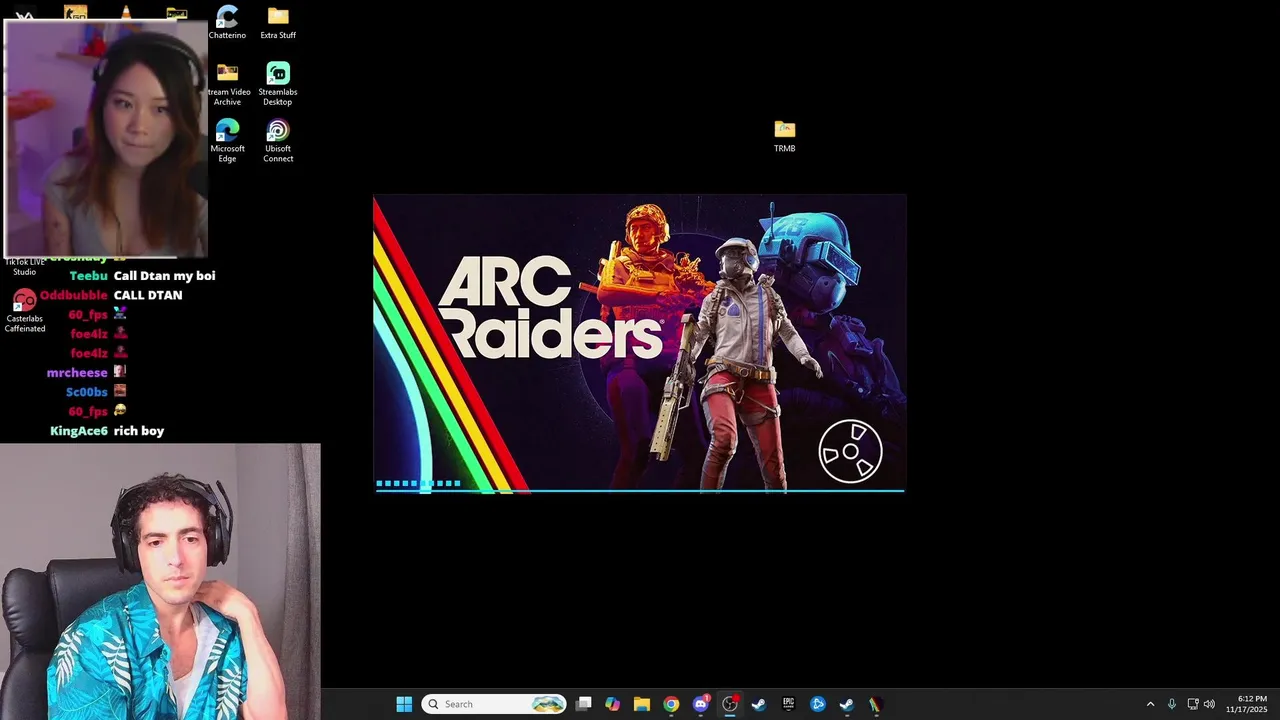Viewport: 1280px width, 720px height.
Task: Click the bottom-left streamer webcam overlay
Action: click(x=160, y=582)
